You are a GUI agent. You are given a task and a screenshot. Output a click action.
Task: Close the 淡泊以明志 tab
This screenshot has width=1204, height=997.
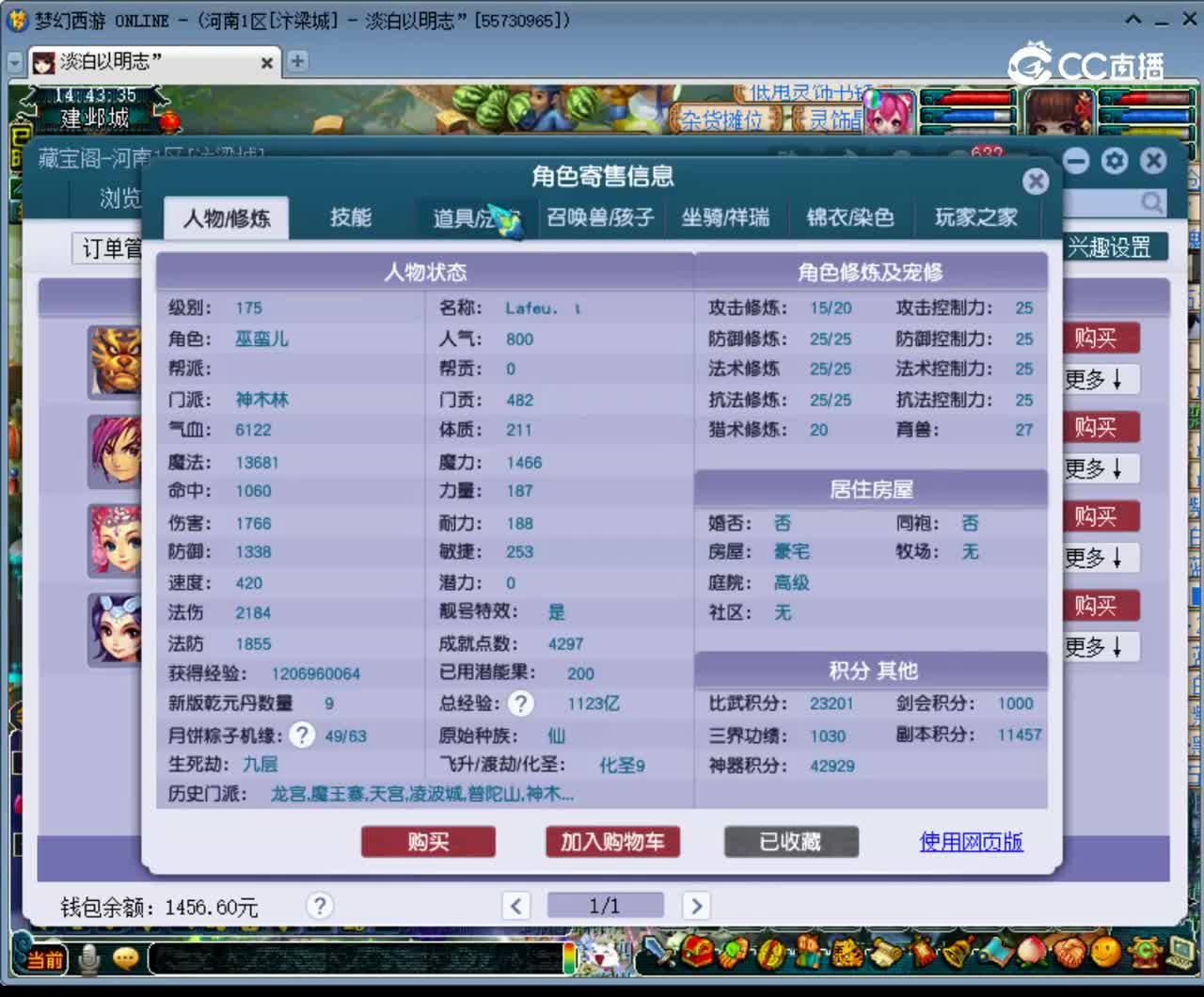(x=267, y=63)
